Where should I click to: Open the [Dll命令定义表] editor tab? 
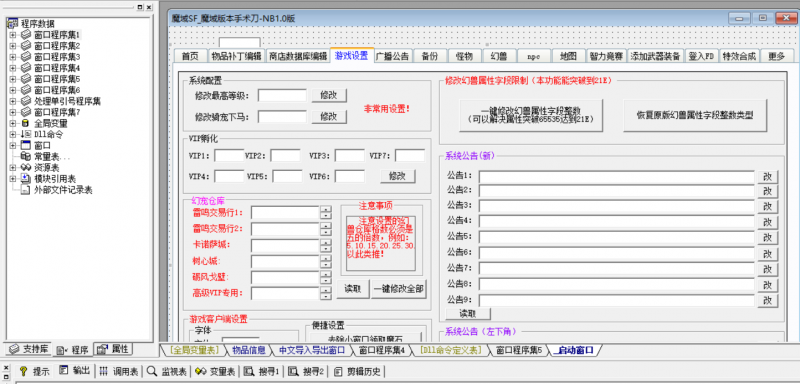pyautogui.click(x=450, y=350)
